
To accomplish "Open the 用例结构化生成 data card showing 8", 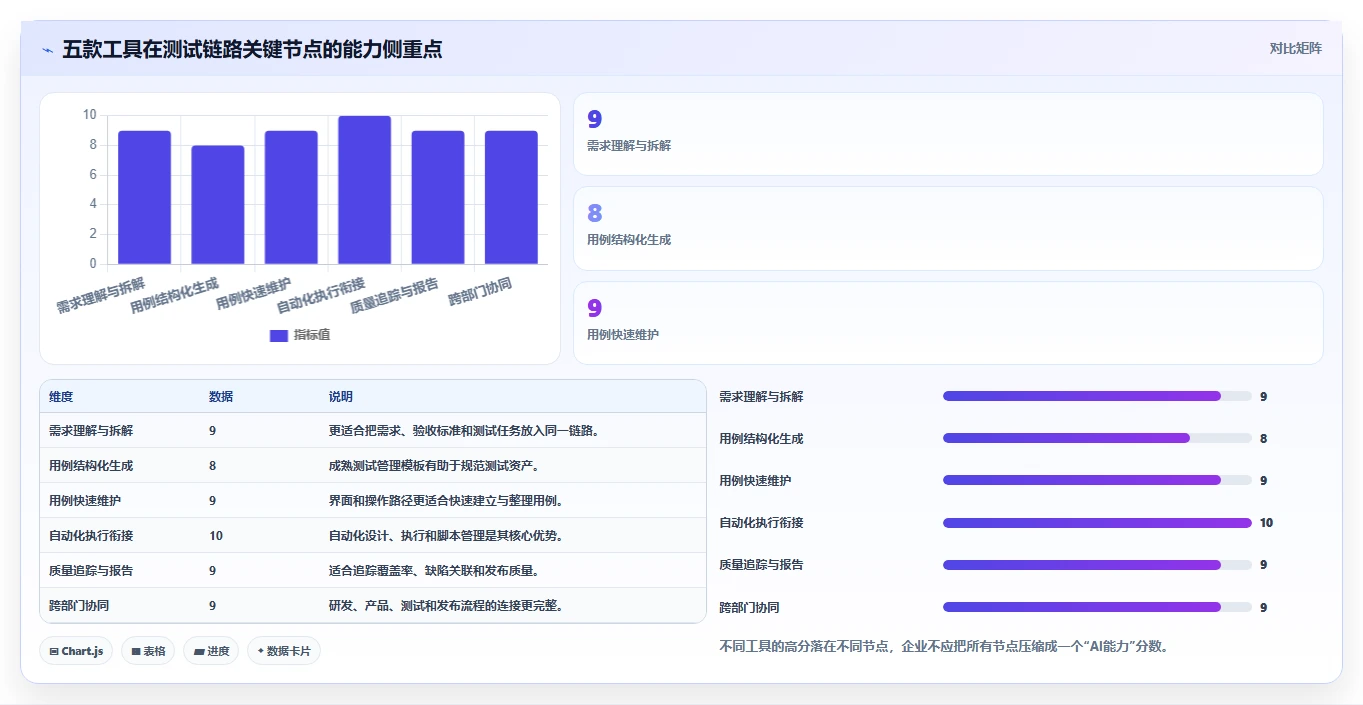I will click(x=948, y=228).
